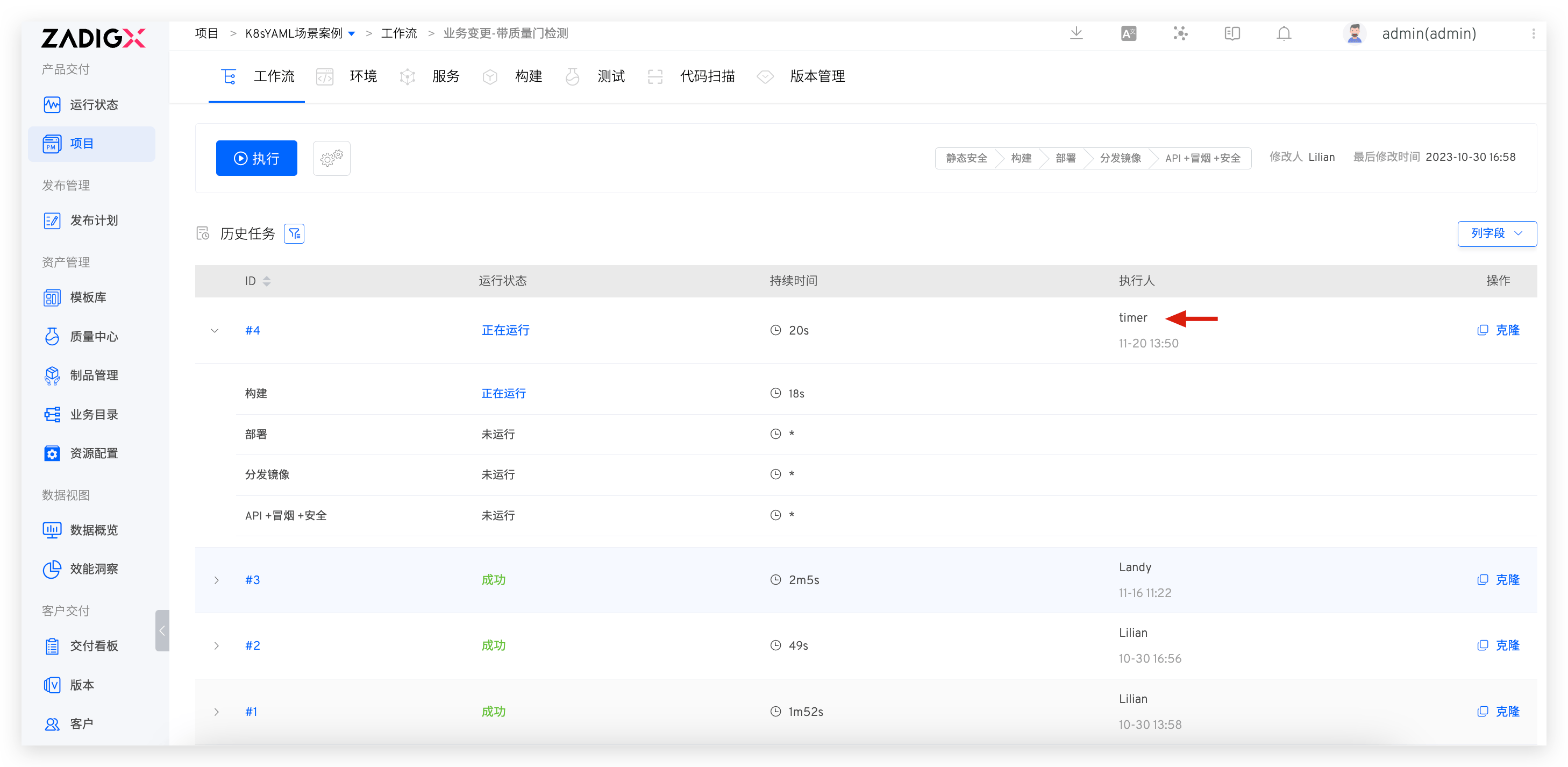Expand task #3 details row
1568x767 pixels.
point(217,579)
